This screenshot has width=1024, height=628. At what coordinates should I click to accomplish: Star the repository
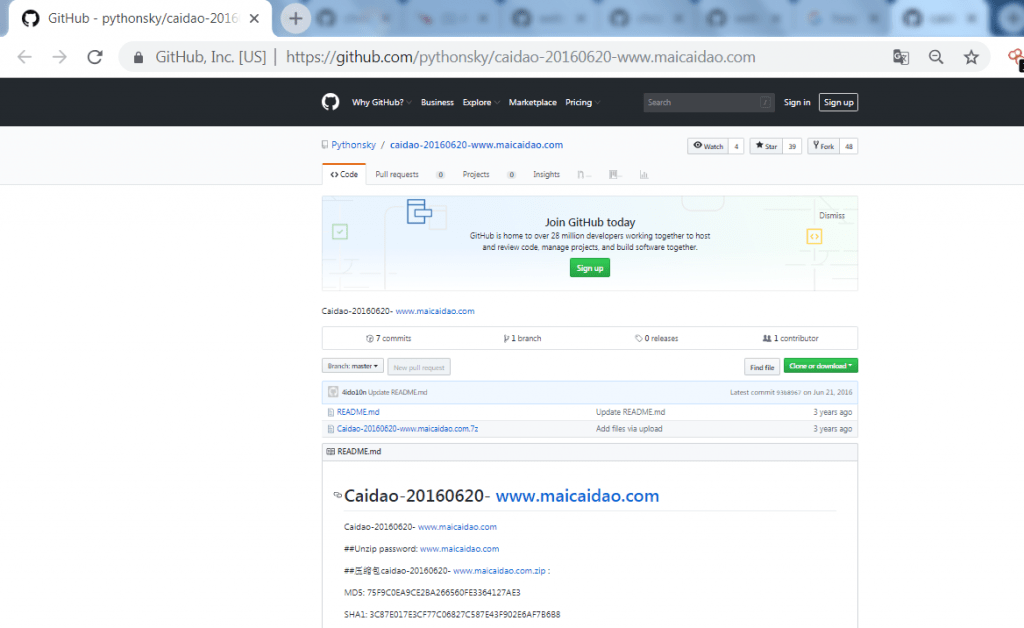coord(766,146)
